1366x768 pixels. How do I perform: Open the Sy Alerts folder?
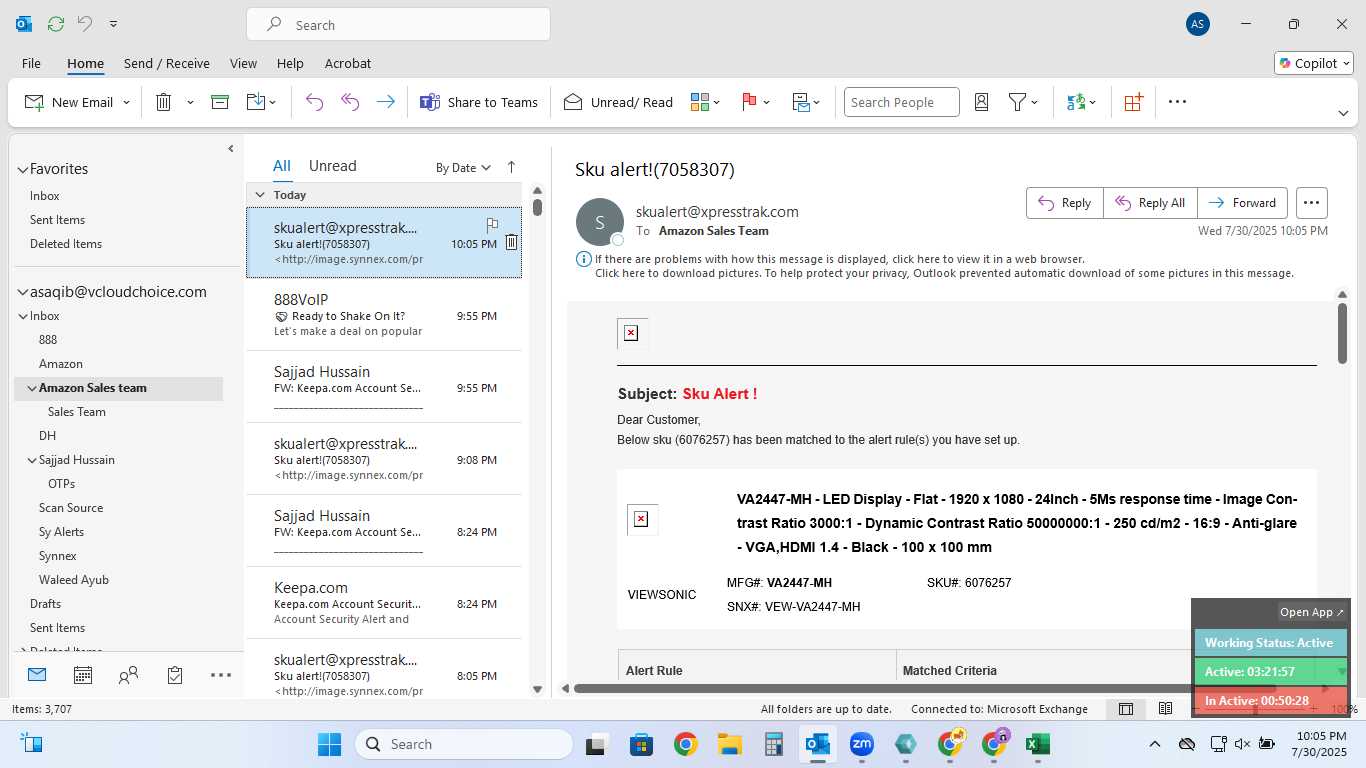tap(61, 532)
